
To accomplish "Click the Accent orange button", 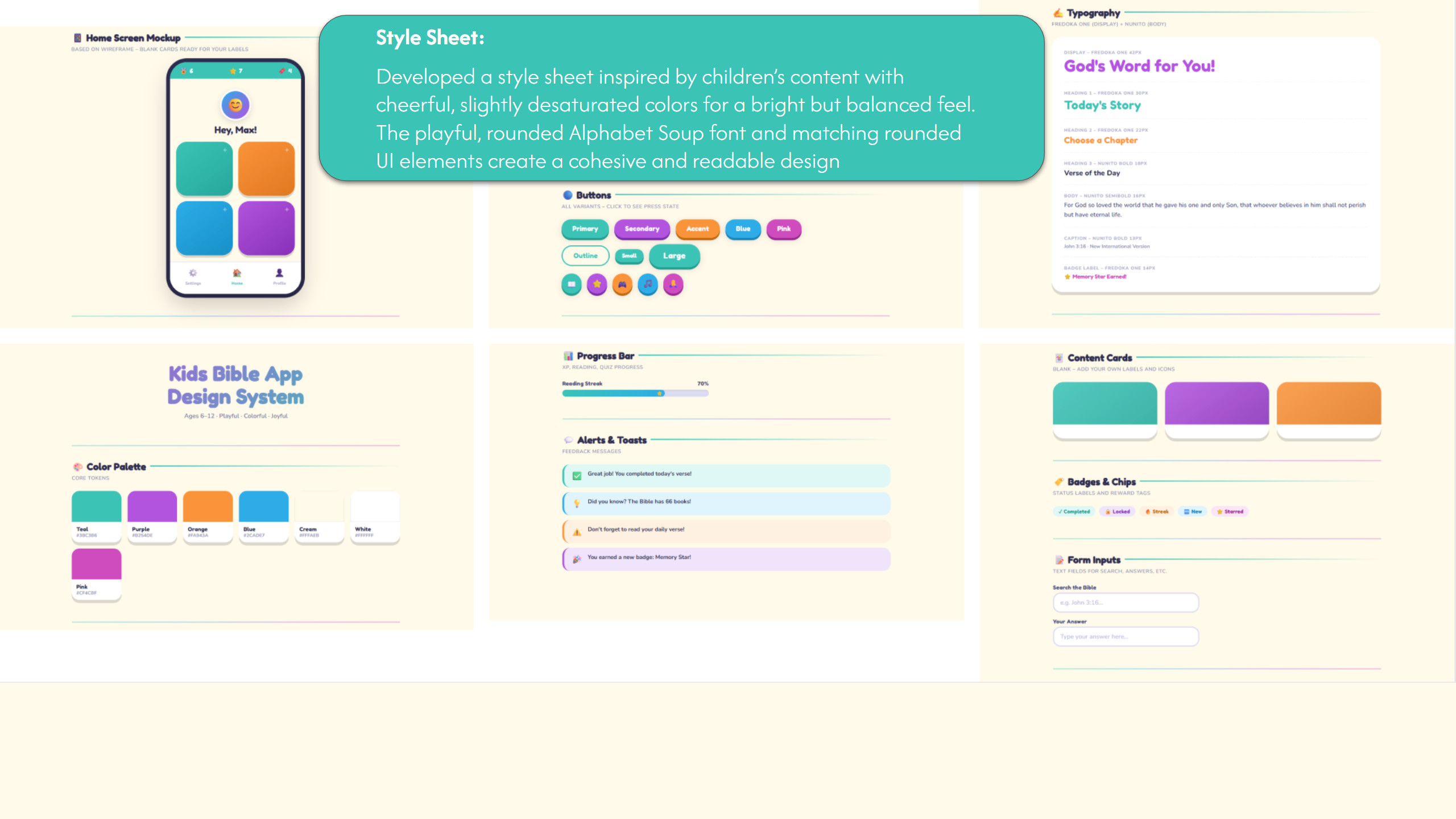I will tap(697, 229).
